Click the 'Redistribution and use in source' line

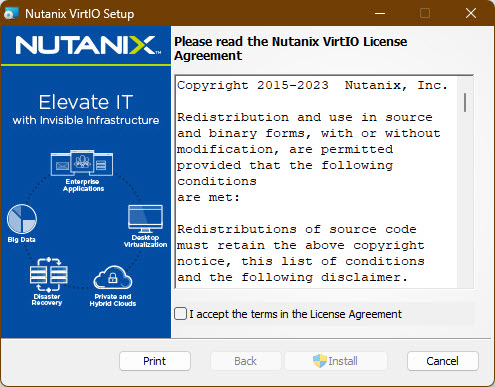[x=305, y=117]
